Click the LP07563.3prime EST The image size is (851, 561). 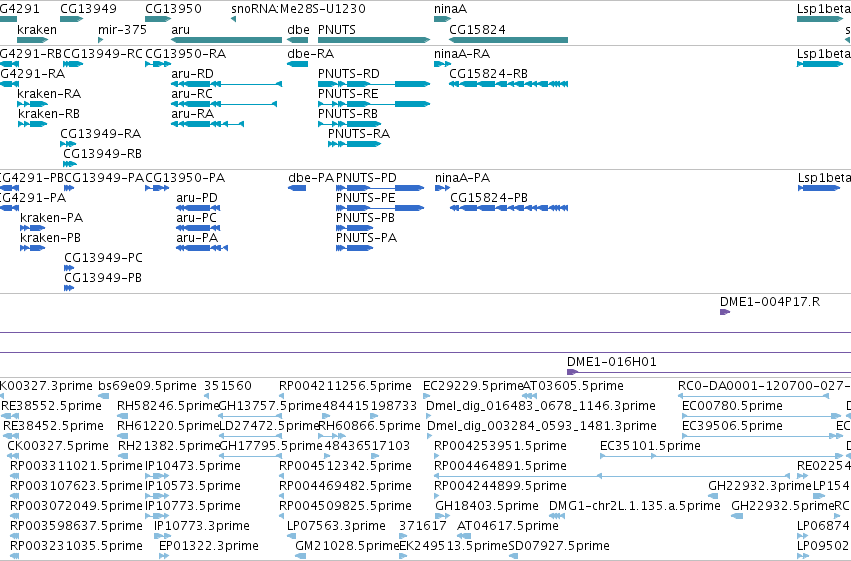[x=290, y=537]
